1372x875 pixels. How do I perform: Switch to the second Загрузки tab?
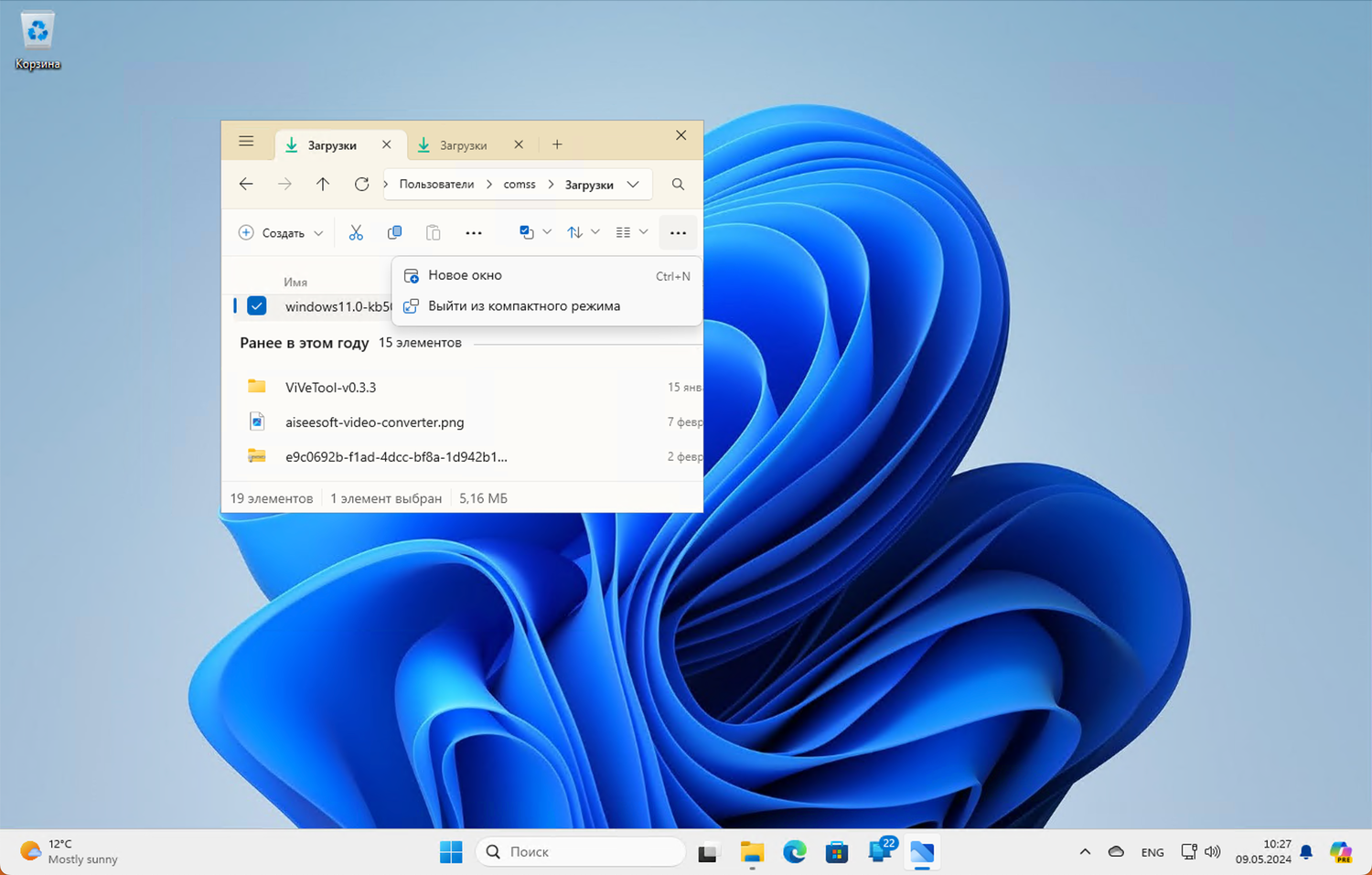463,145
